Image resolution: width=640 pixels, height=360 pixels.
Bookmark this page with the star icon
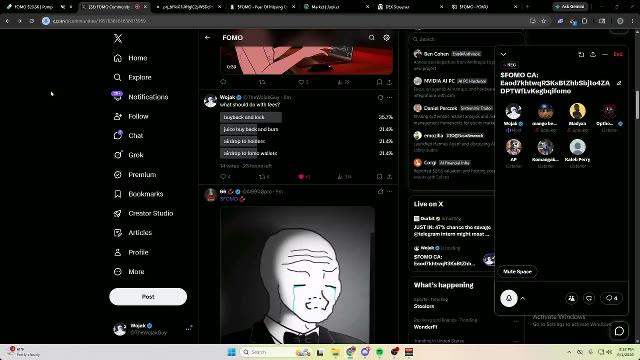(544, 21)
